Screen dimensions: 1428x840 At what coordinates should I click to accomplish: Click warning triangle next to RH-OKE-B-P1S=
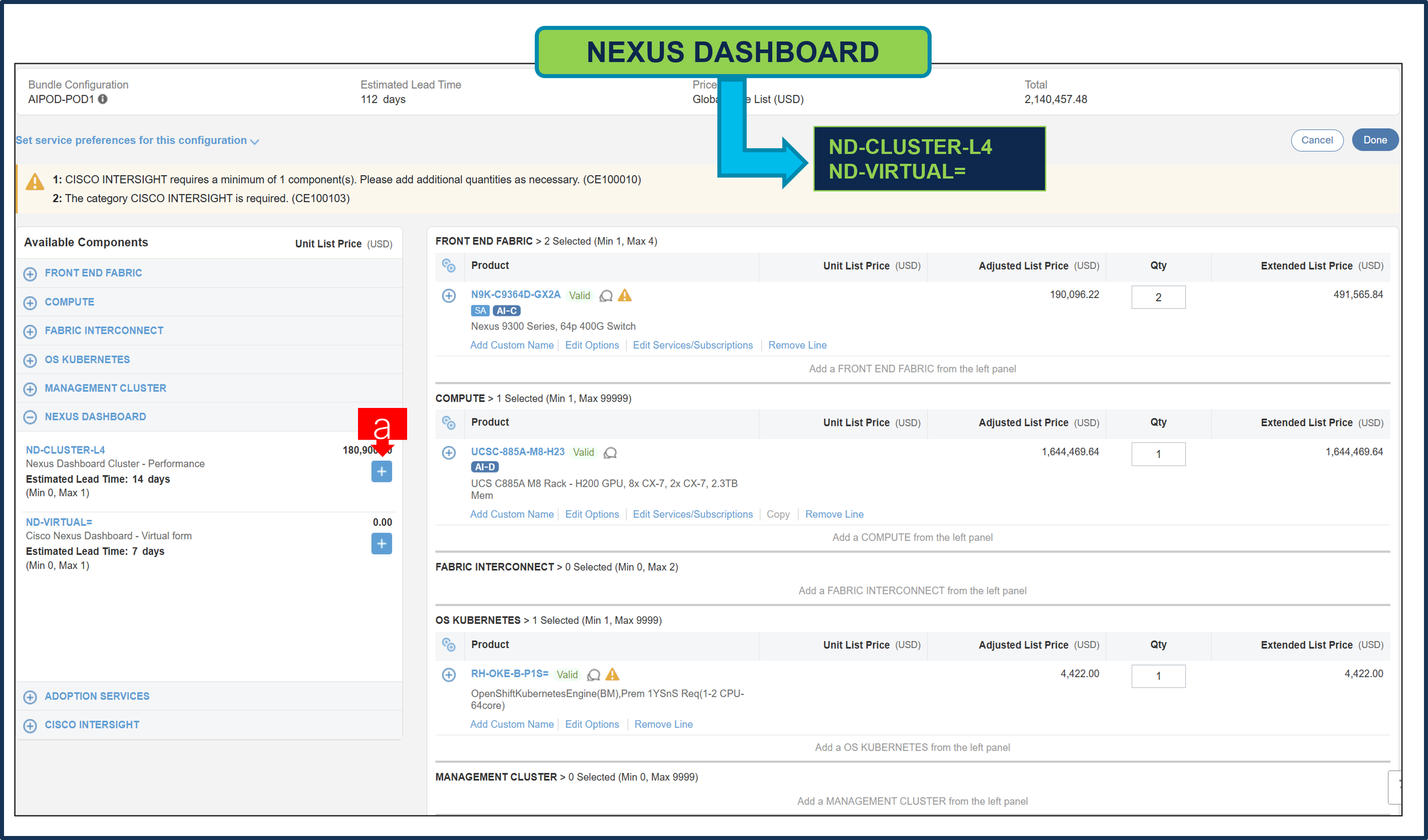[612, 674]
